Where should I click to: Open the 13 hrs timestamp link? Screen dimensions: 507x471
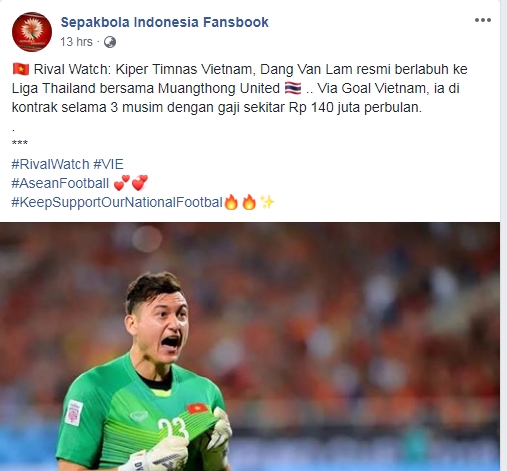(76, 42)
